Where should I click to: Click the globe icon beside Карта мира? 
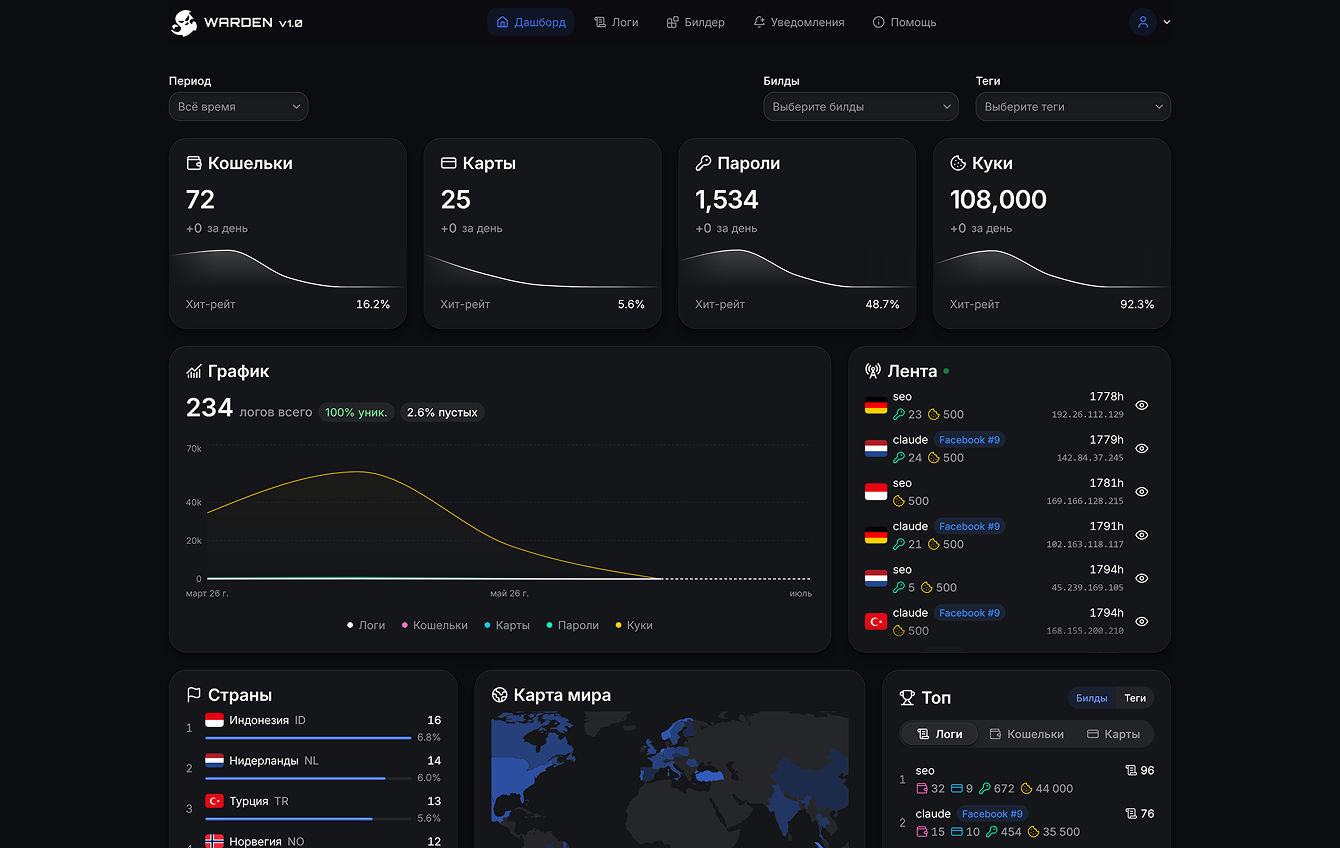[x=500, y=695]
